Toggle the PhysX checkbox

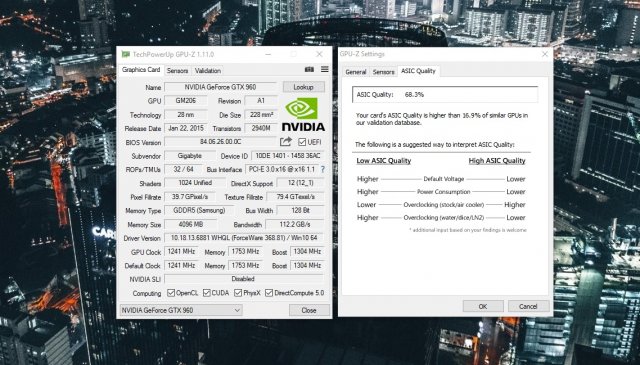(238, 293)
